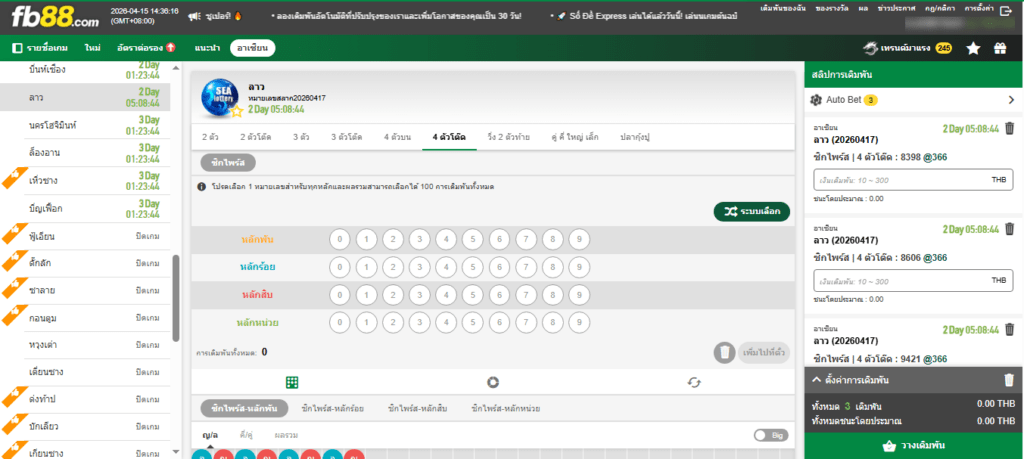Click the วางเดิมพัน place bet button
The image size is (1024, 459).
914,446
